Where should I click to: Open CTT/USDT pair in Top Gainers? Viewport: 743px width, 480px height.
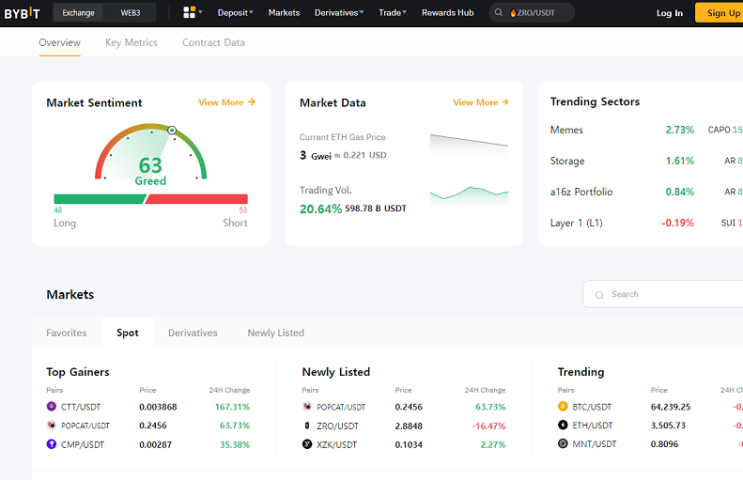tap(81, 407)
